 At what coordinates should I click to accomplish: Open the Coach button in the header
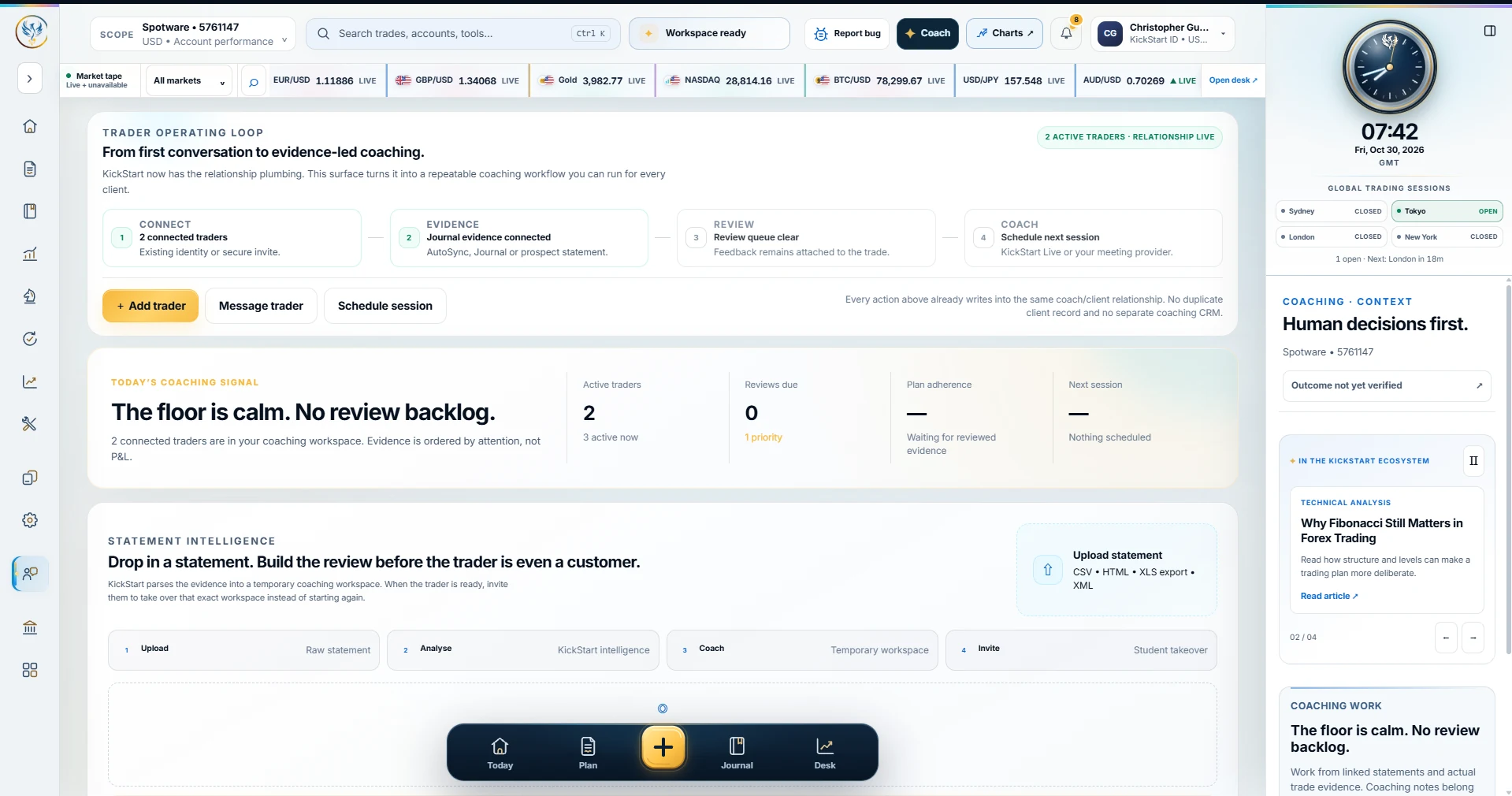pyautogui.click(x=927, y=34)
